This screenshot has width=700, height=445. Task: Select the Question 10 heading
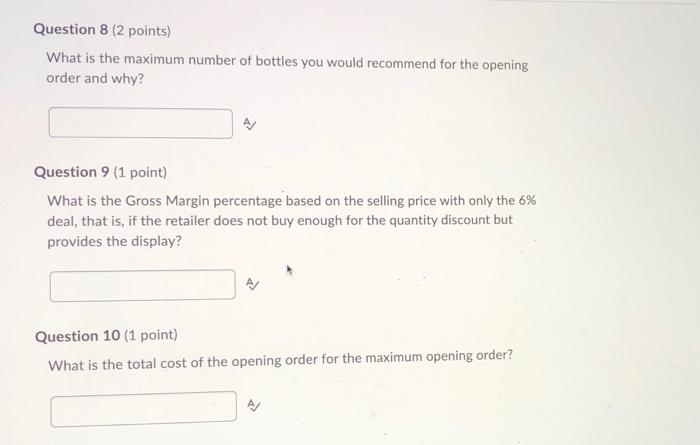[x=77, y=336]
